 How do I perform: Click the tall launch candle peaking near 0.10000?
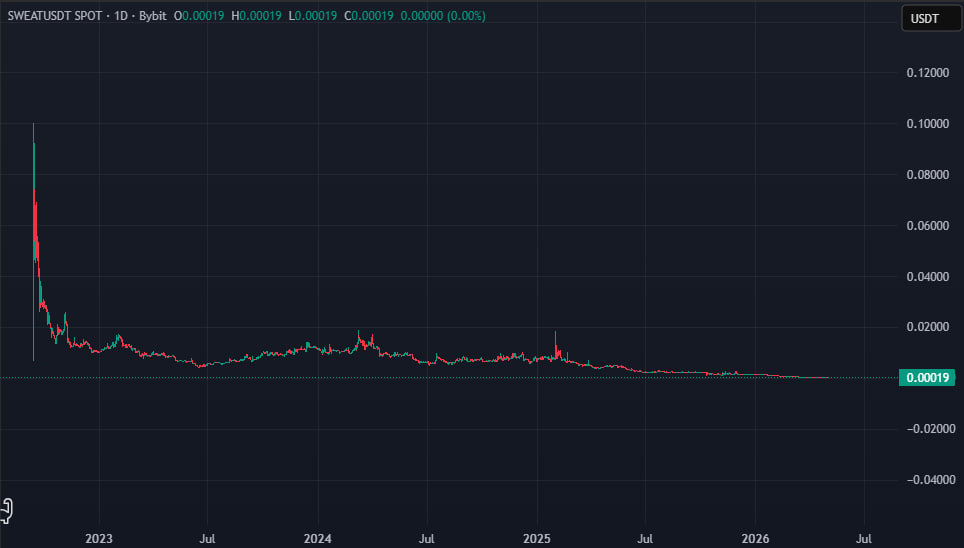pos(33,242)
